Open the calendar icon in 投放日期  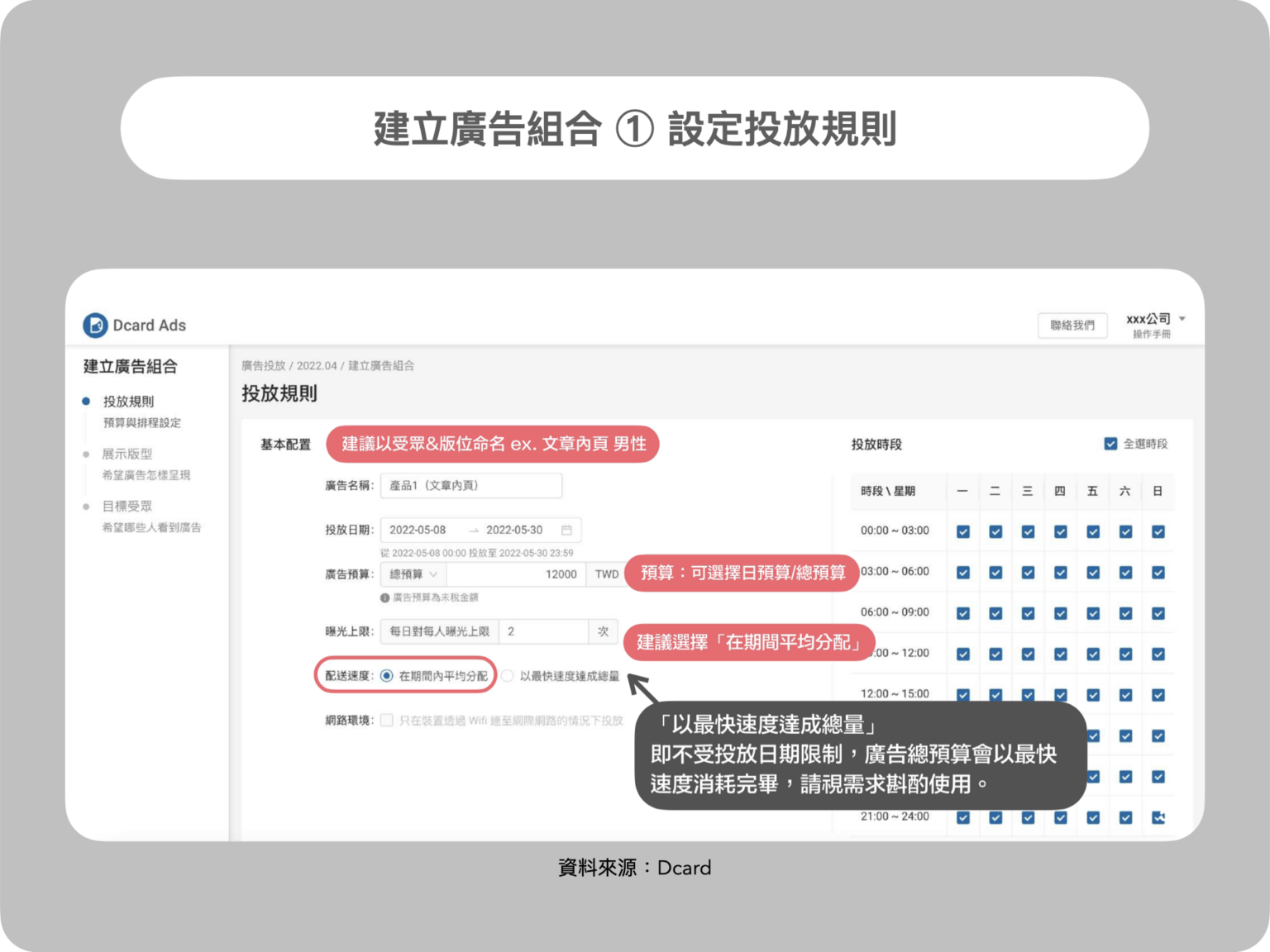[567, 530]
